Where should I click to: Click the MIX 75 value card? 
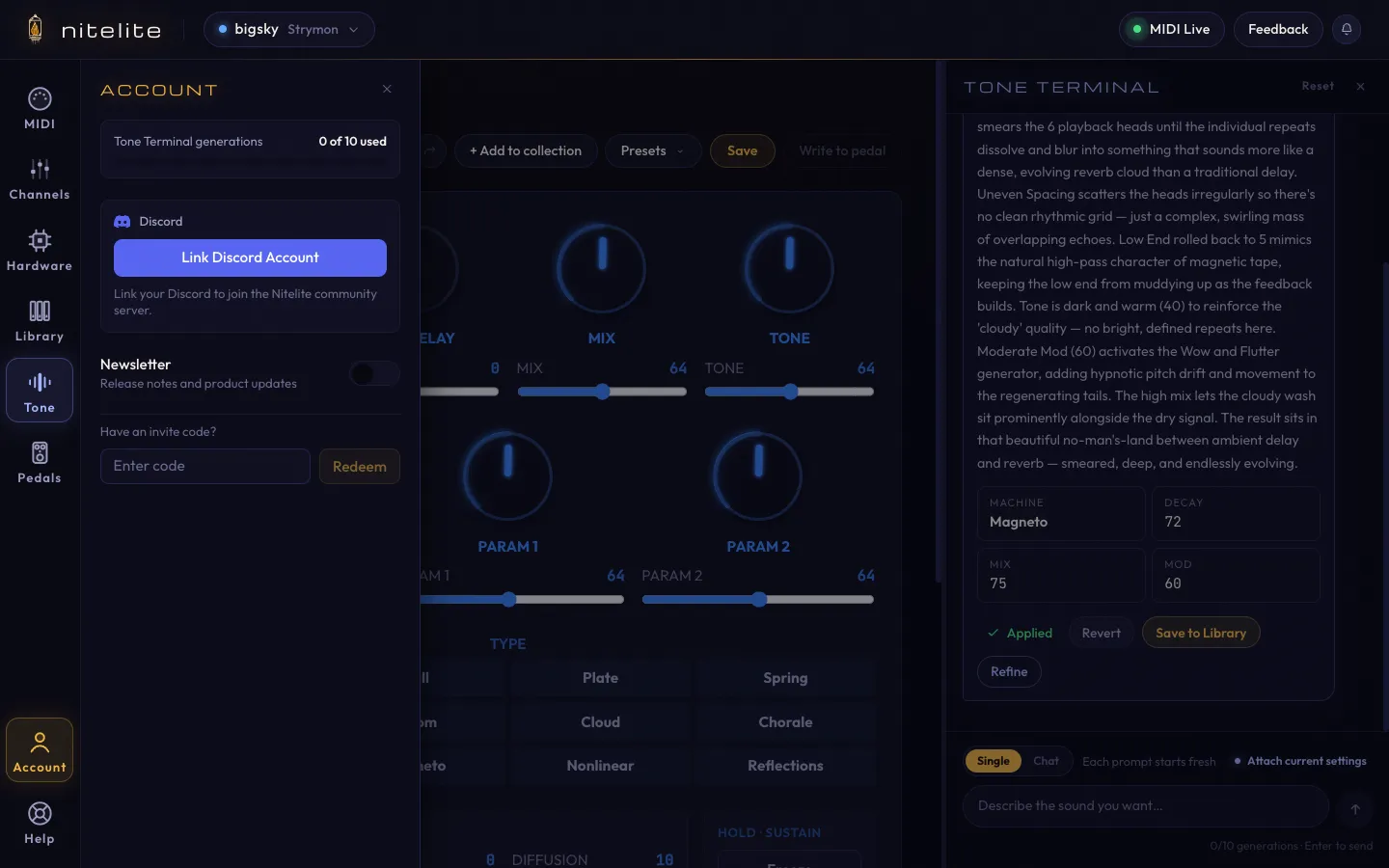1061,575
